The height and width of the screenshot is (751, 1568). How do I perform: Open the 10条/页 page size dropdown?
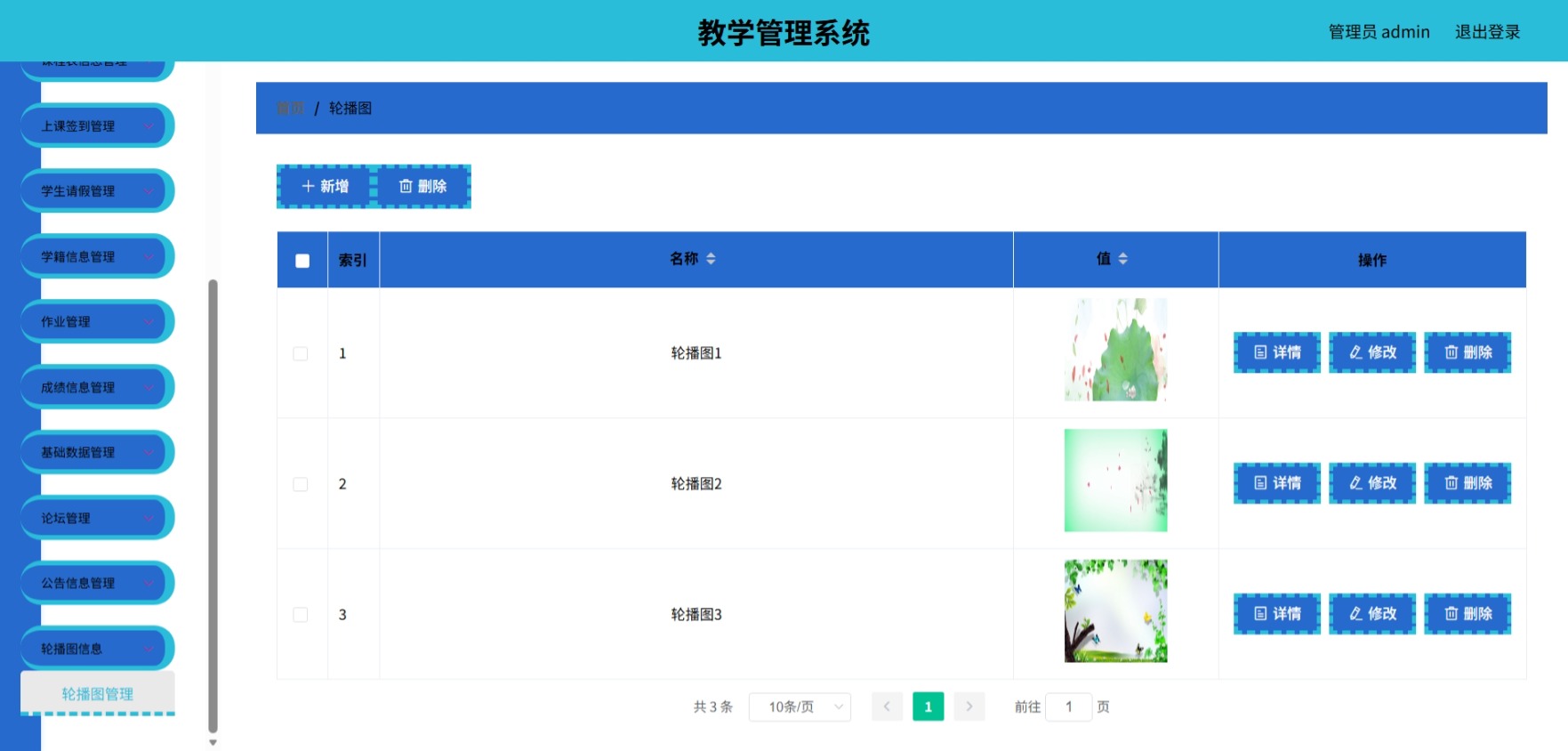pyautogui.click(x=800, y=707)
